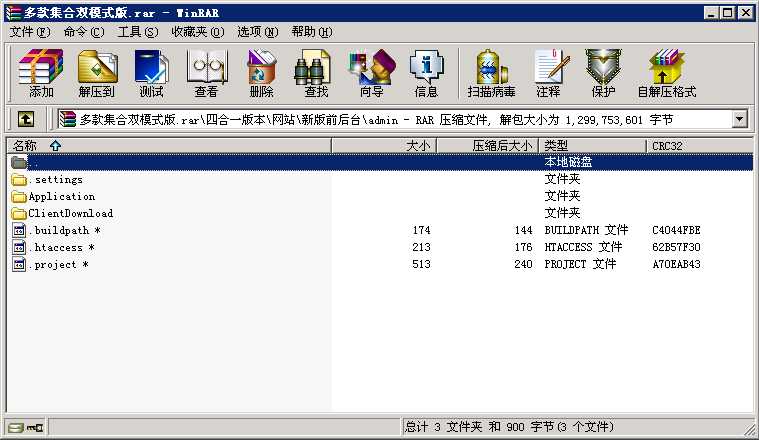Viewport: 759px width, 440px height.
Task: Click the status bar totals text
Action: 509,427
